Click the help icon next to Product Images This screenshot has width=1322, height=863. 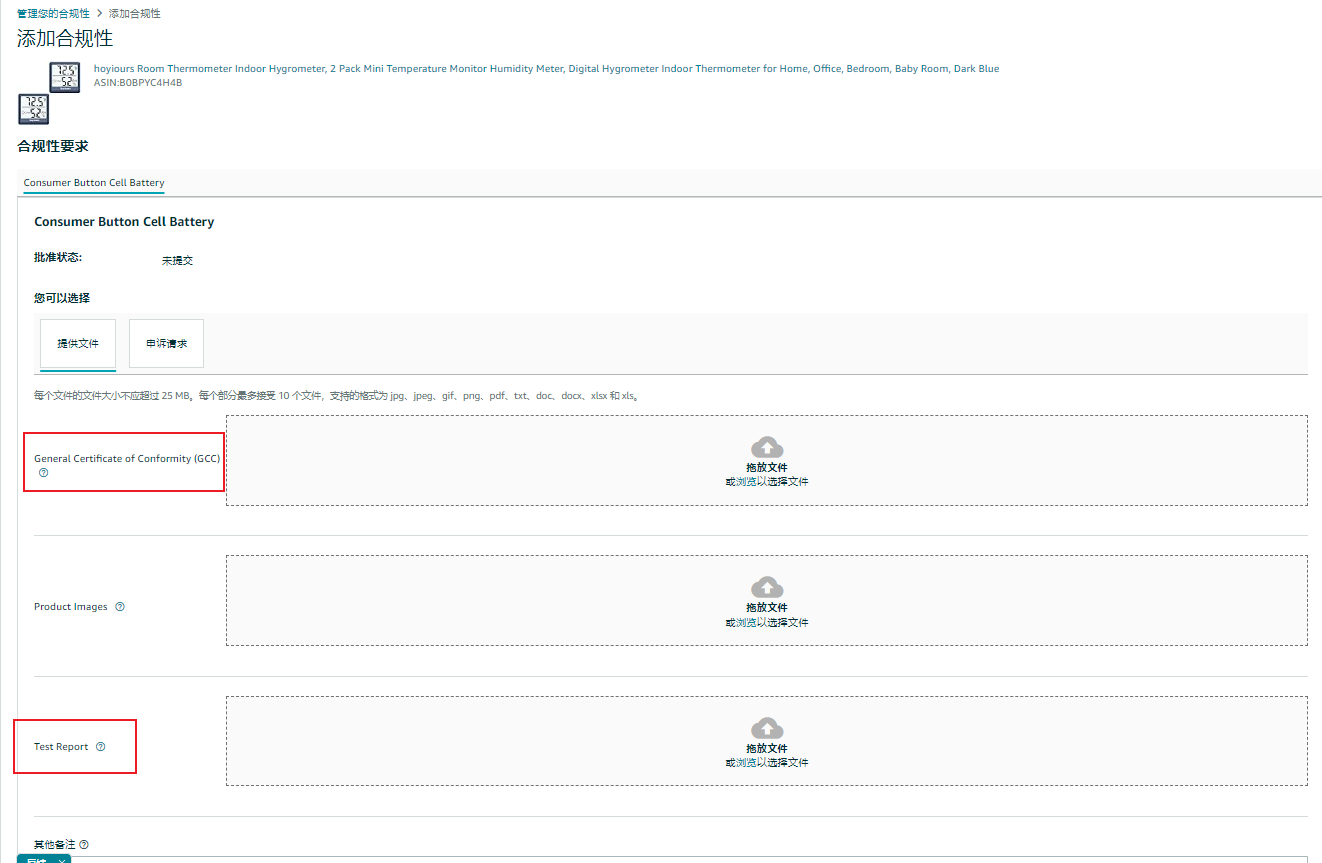click(120, 606)
